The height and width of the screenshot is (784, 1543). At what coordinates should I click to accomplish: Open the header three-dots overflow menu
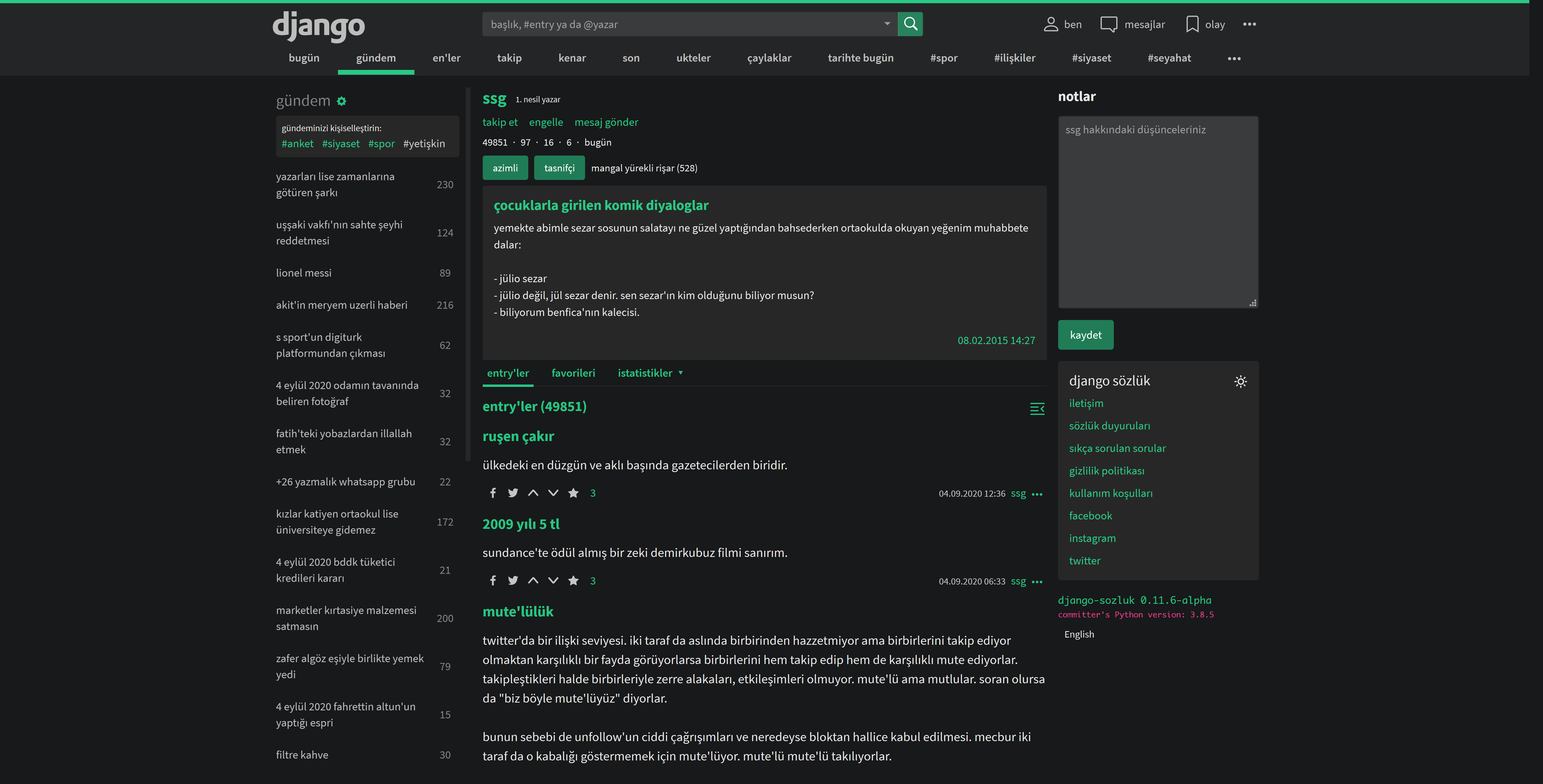1249,24
